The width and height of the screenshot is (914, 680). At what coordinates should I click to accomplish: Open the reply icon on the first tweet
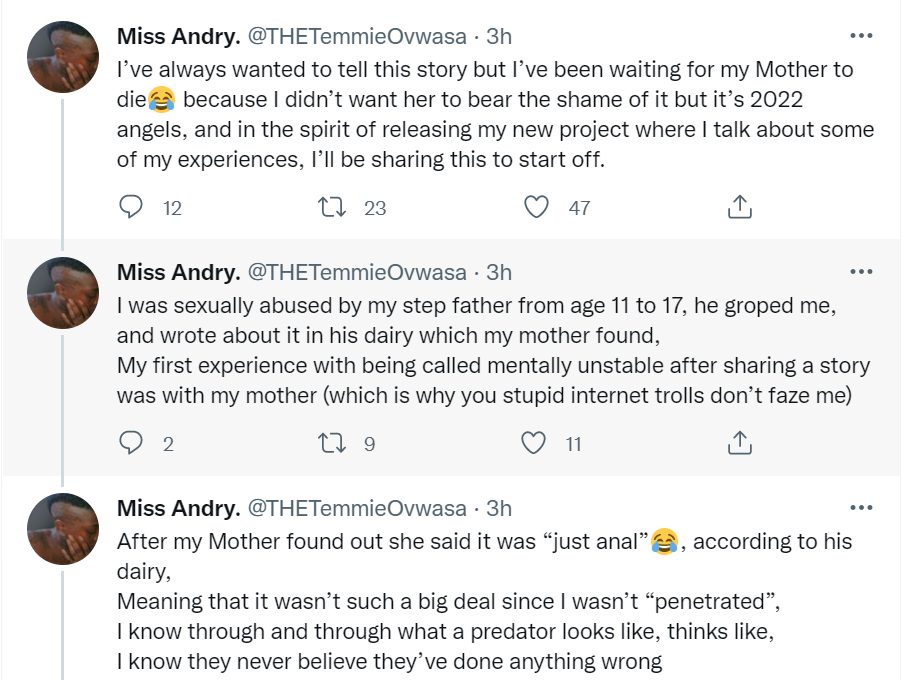click(x=131, y=207)
